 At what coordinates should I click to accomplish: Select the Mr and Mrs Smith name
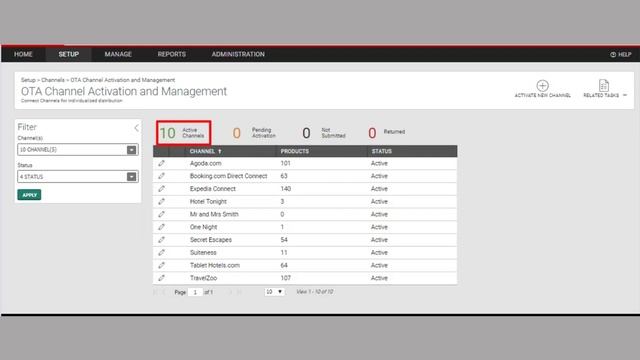pyautogui.click(x=214, y=214)
